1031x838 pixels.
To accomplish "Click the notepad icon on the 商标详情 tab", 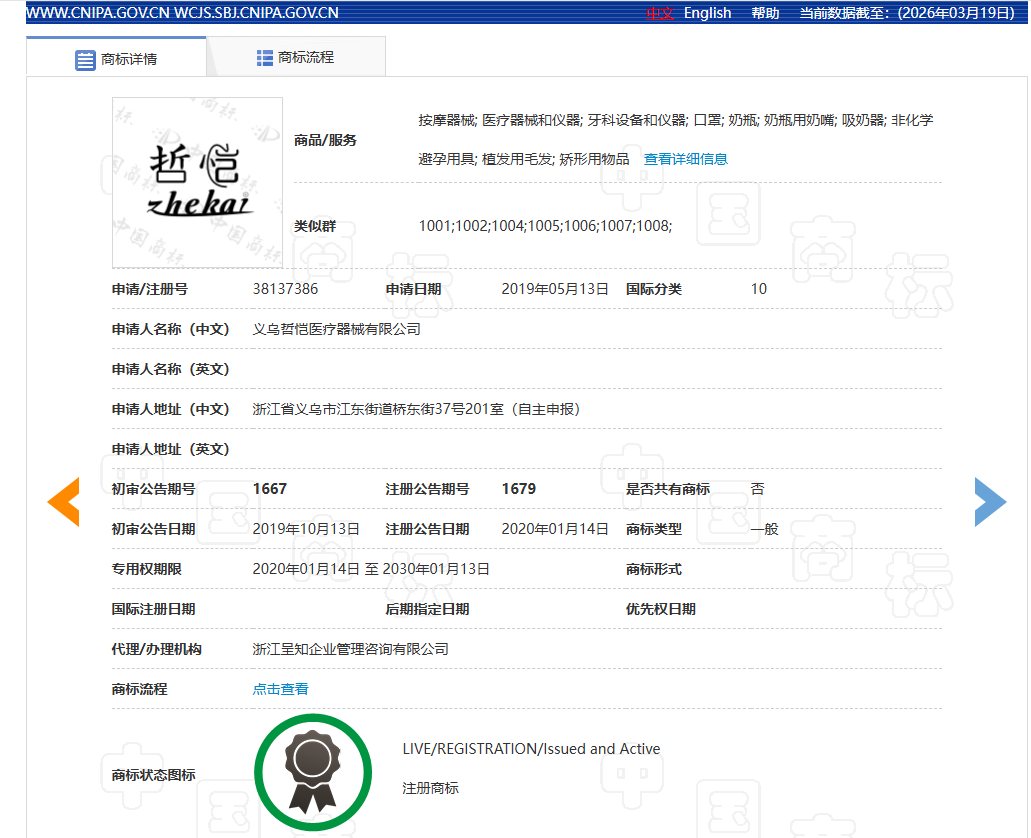I will [x=86, y=58].
